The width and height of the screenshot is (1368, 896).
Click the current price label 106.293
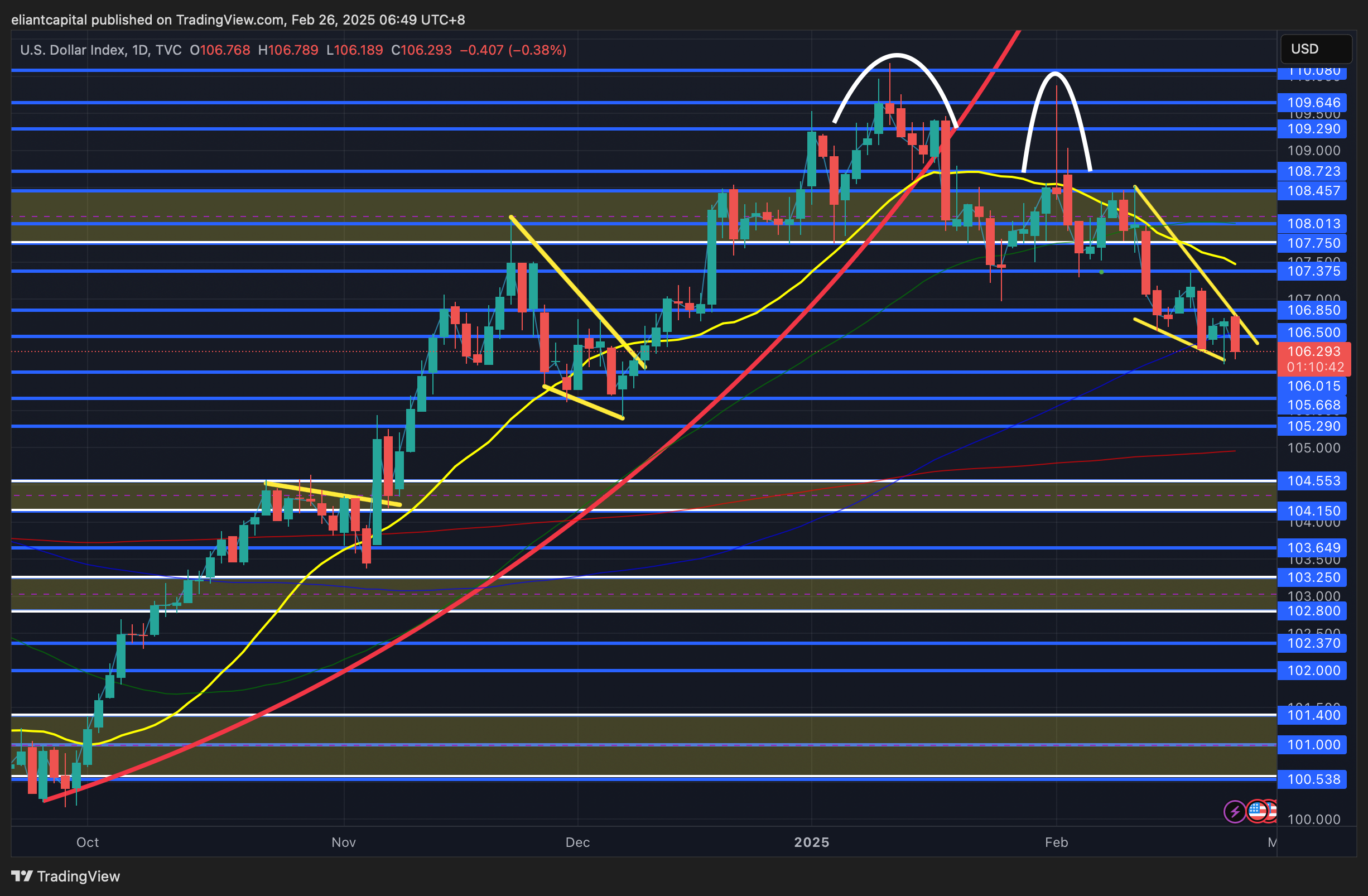[1313, 351]
